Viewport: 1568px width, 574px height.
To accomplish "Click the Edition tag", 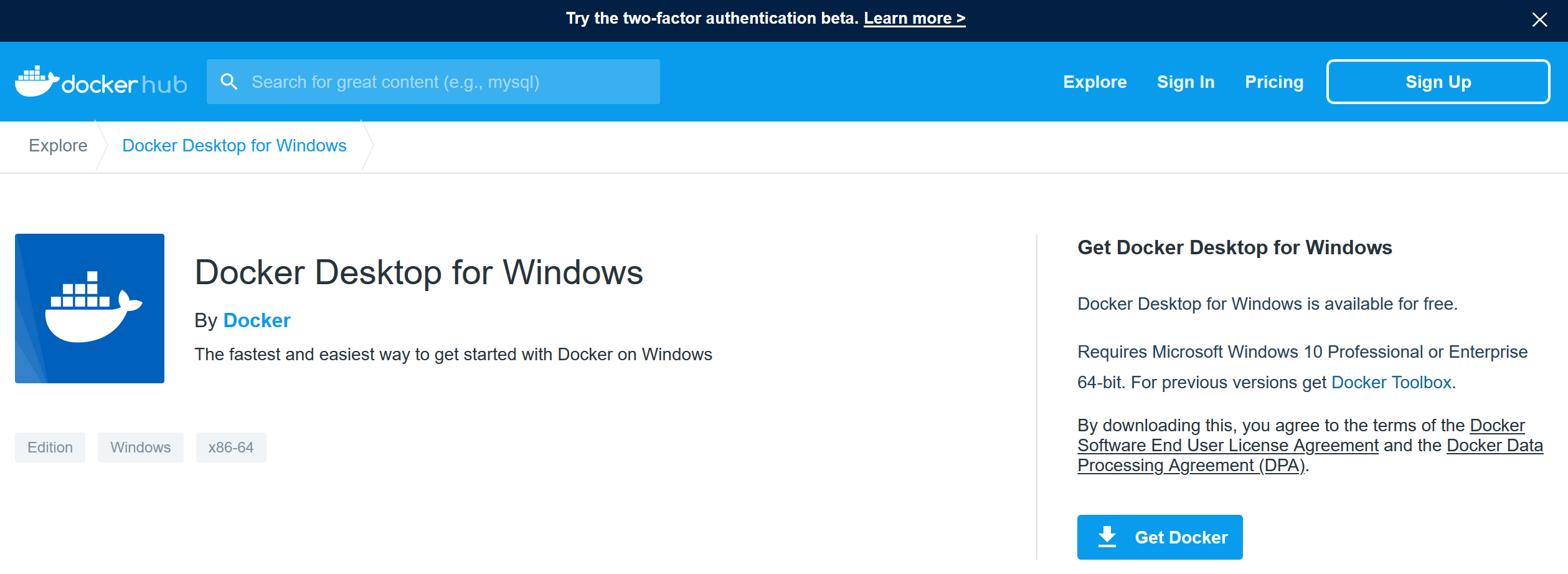I will click(50, 447).
